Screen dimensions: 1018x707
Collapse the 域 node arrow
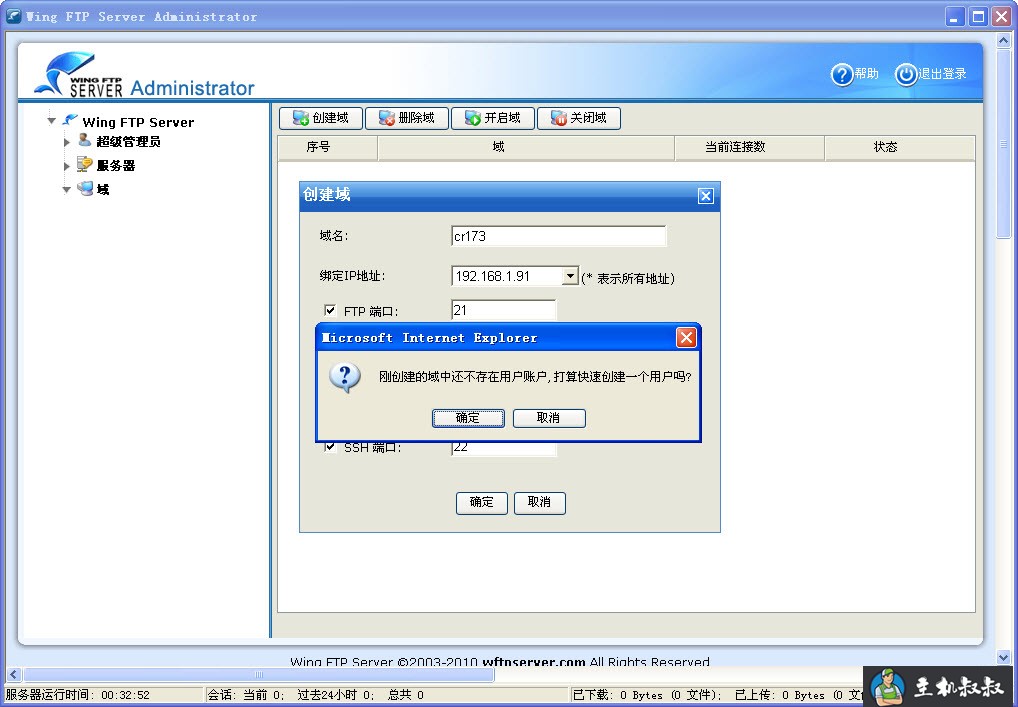click(x=66, y=190)
